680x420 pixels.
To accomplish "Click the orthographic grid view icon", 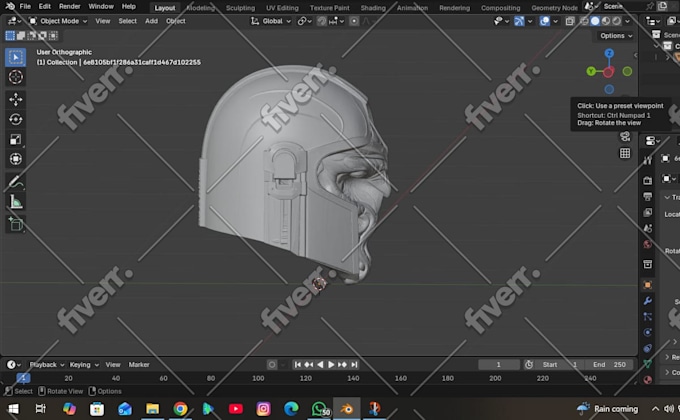I will point(625,153).
